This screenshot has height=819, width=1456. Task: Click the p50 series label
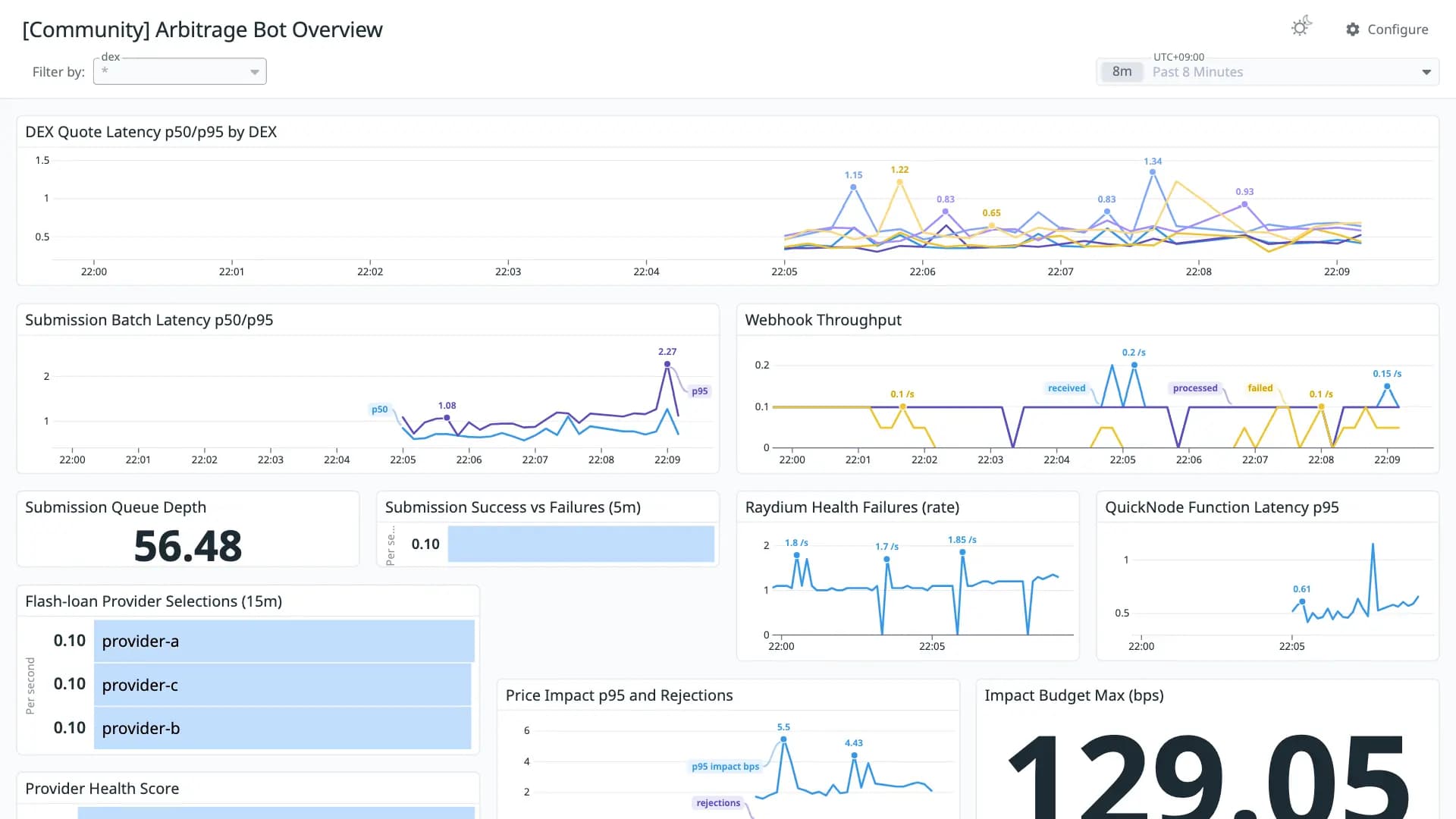379,409
